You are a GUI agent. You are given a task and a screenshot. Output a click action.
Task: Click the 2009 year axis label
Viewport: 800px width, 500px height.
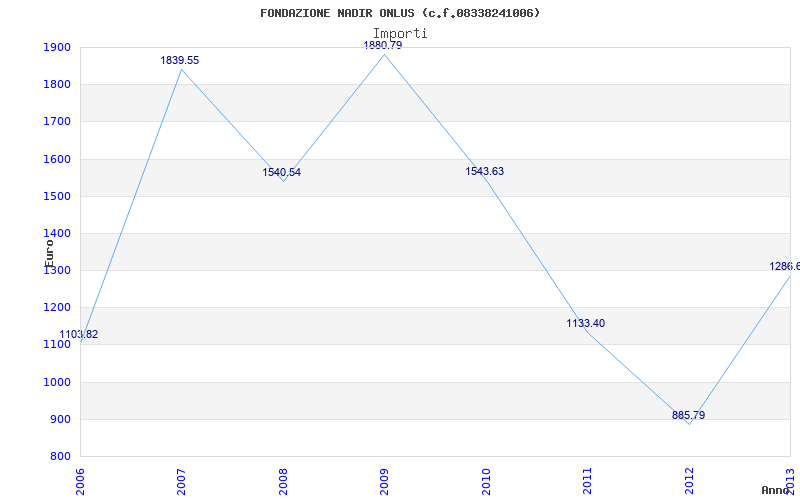coord(384,481)
